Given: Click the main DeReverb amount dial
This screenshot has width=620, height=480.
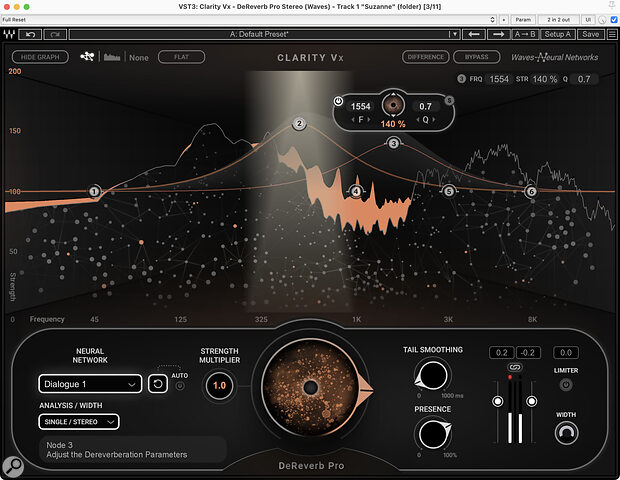Looking at the screenshot, I should click(311, 387).
